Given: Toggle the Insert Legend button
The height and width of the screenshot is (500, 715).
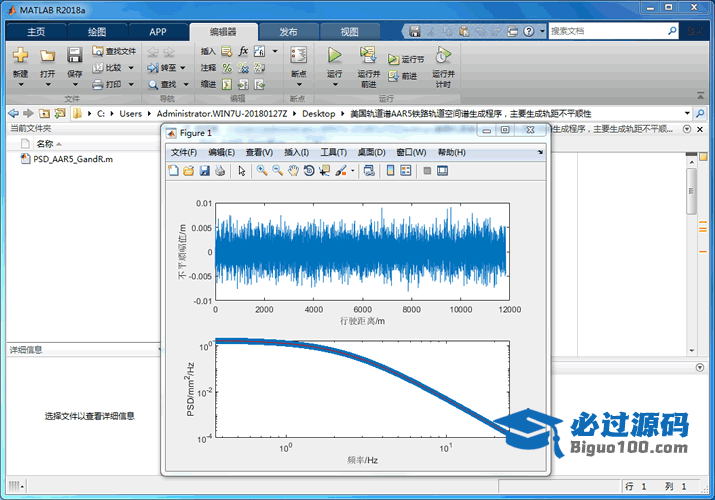Looking at the screenshot, I should coord(406,171).
